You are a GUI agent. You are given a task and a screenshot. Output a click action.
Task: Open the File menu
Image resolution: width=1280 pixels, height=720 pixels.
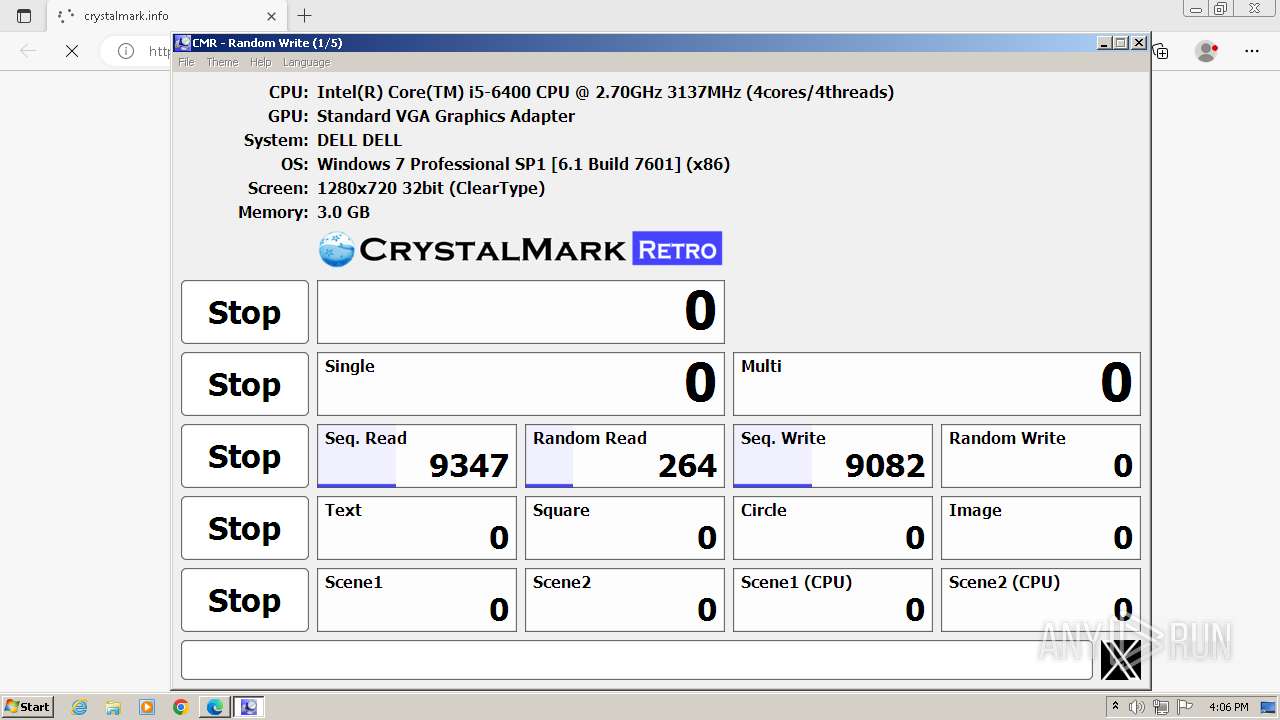pyautogui.click(x=186, y=62)
